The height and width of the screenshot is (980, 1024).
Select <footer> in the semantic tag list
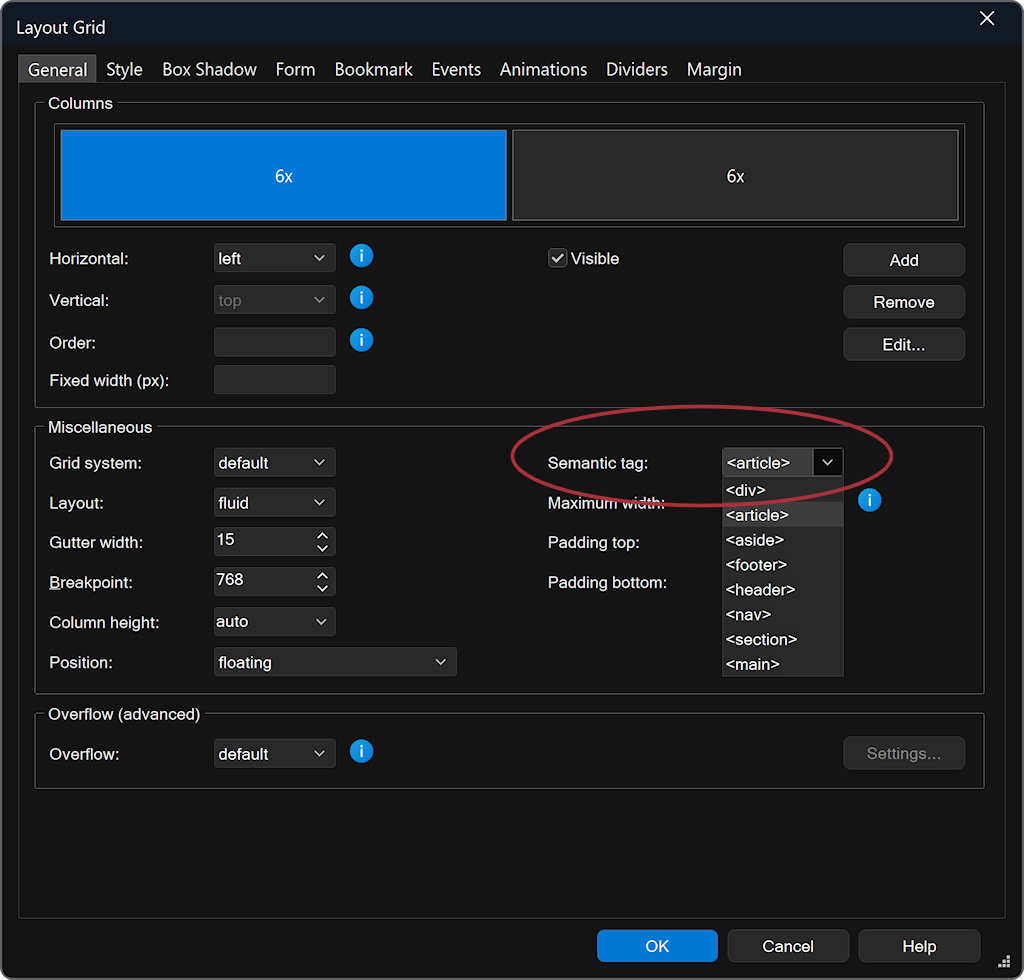[757, 565]
